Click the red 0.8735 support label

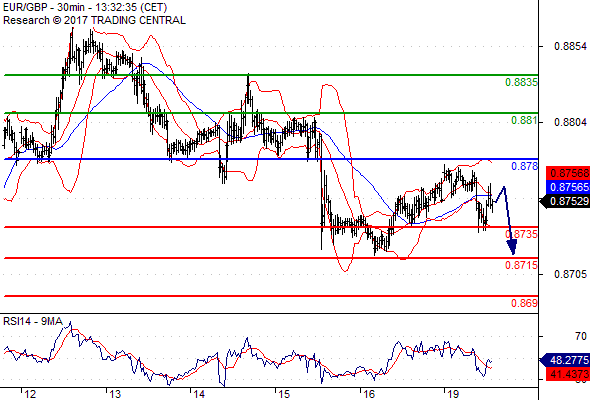coord(521,234)
